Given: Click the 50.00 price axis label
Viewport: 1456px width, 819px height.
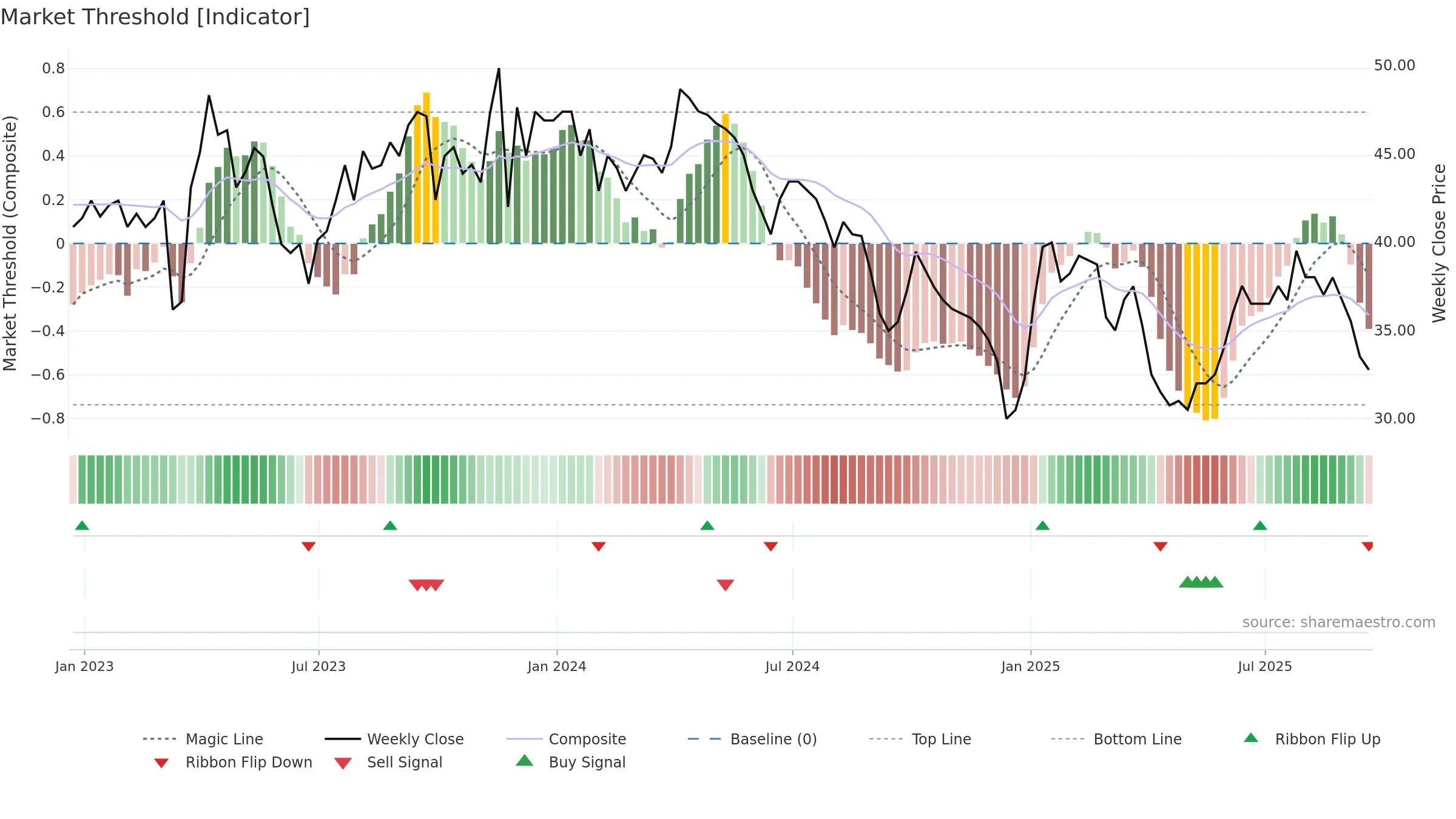Looking at the screenshot, I should point(1395,66).
